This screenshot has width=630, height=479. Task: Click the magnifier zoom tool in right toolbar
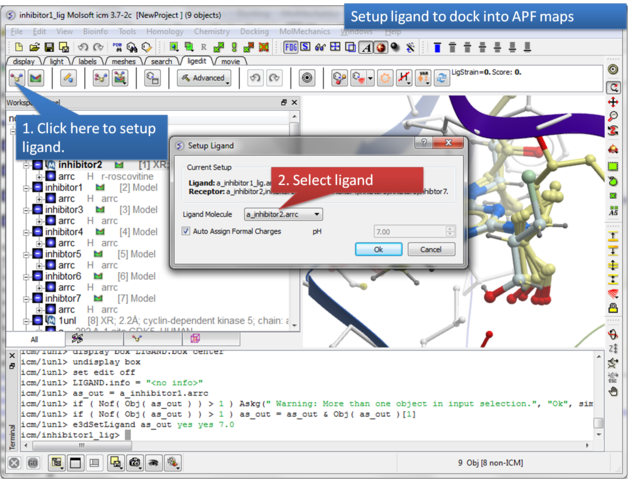[x=613, y=117]
